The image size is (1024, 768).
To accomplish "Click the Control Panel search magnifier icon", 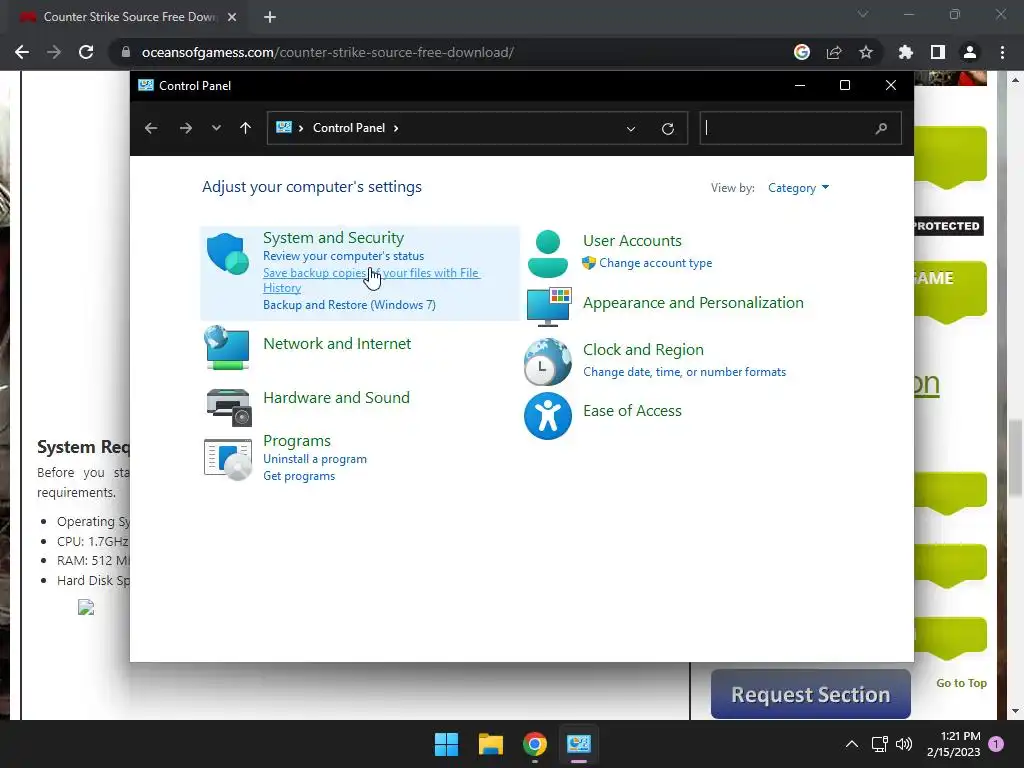I will pyautogui.click(x=881, y=129).
